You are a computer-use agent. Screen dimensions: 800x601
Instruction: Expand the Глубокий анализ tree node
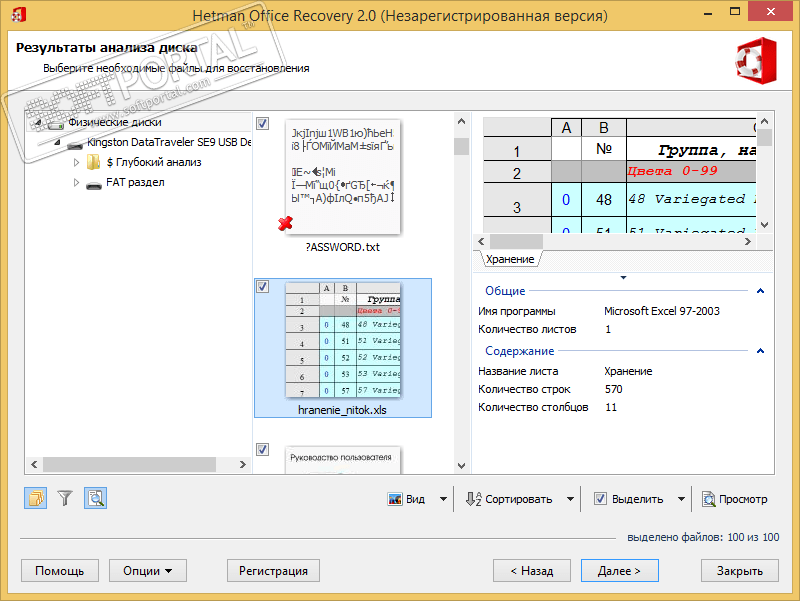76,162
